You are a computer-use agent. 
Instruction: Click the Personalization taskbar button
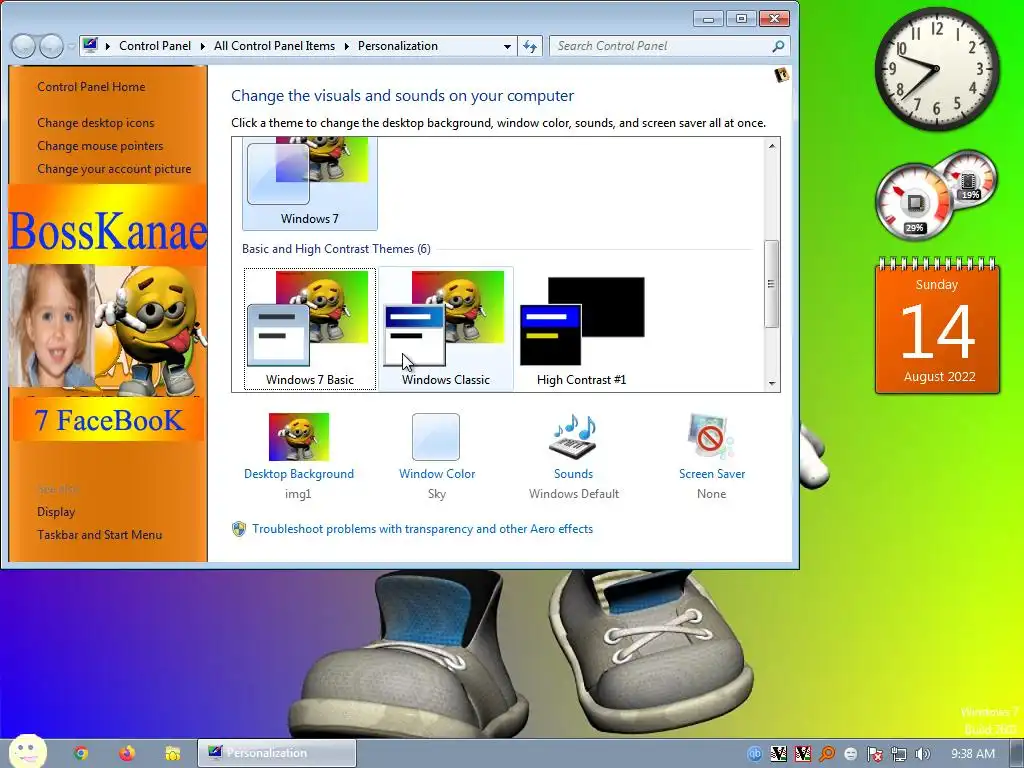tap(277, 753)
